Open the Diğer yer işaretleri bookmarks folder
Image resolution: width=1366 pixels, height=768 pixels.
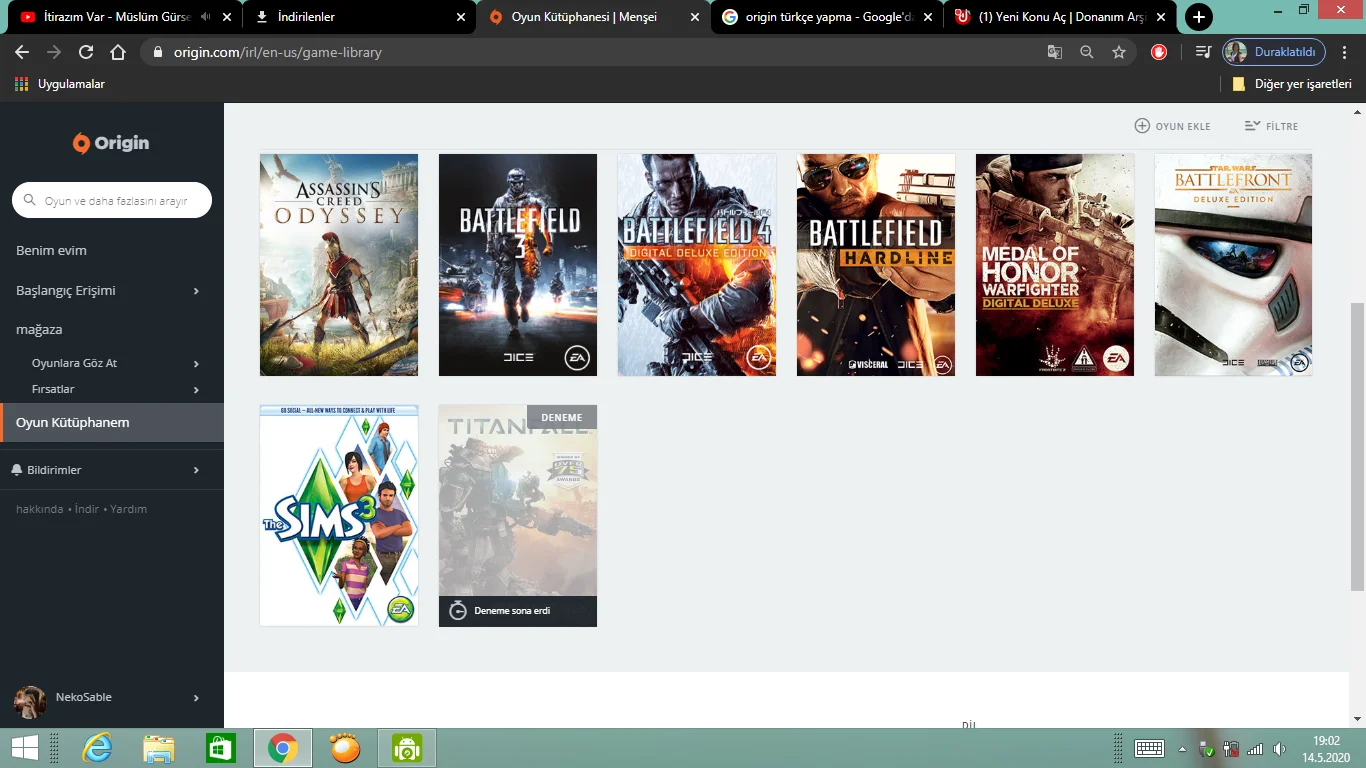click(x=1292, y=84)
